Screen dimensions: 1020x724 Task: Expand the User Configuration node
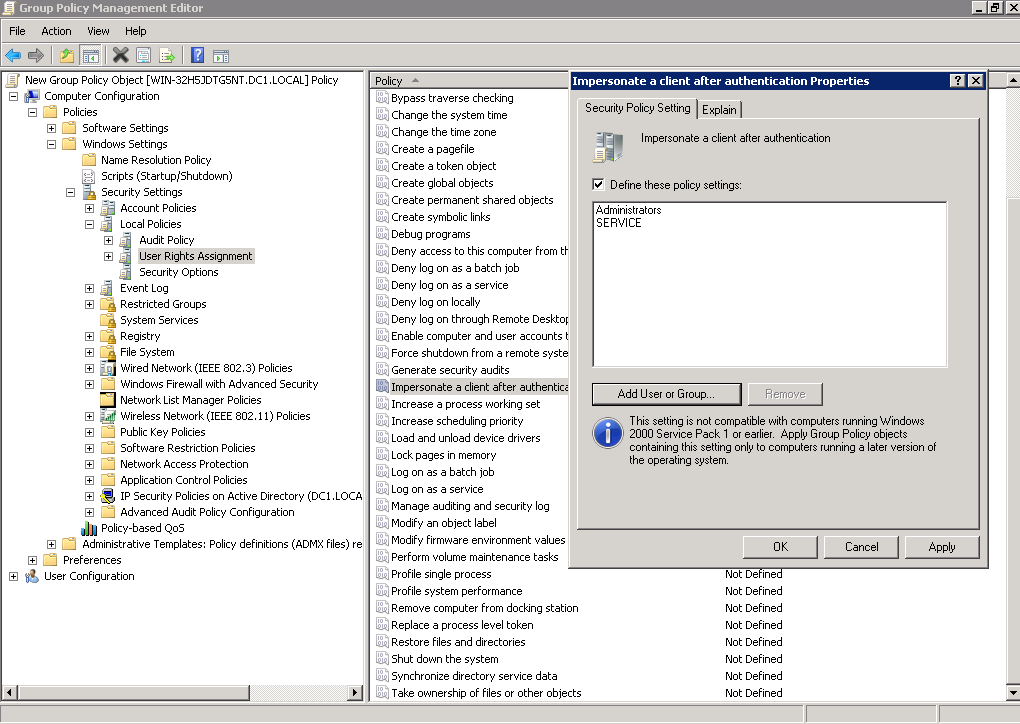pos(14,577)
